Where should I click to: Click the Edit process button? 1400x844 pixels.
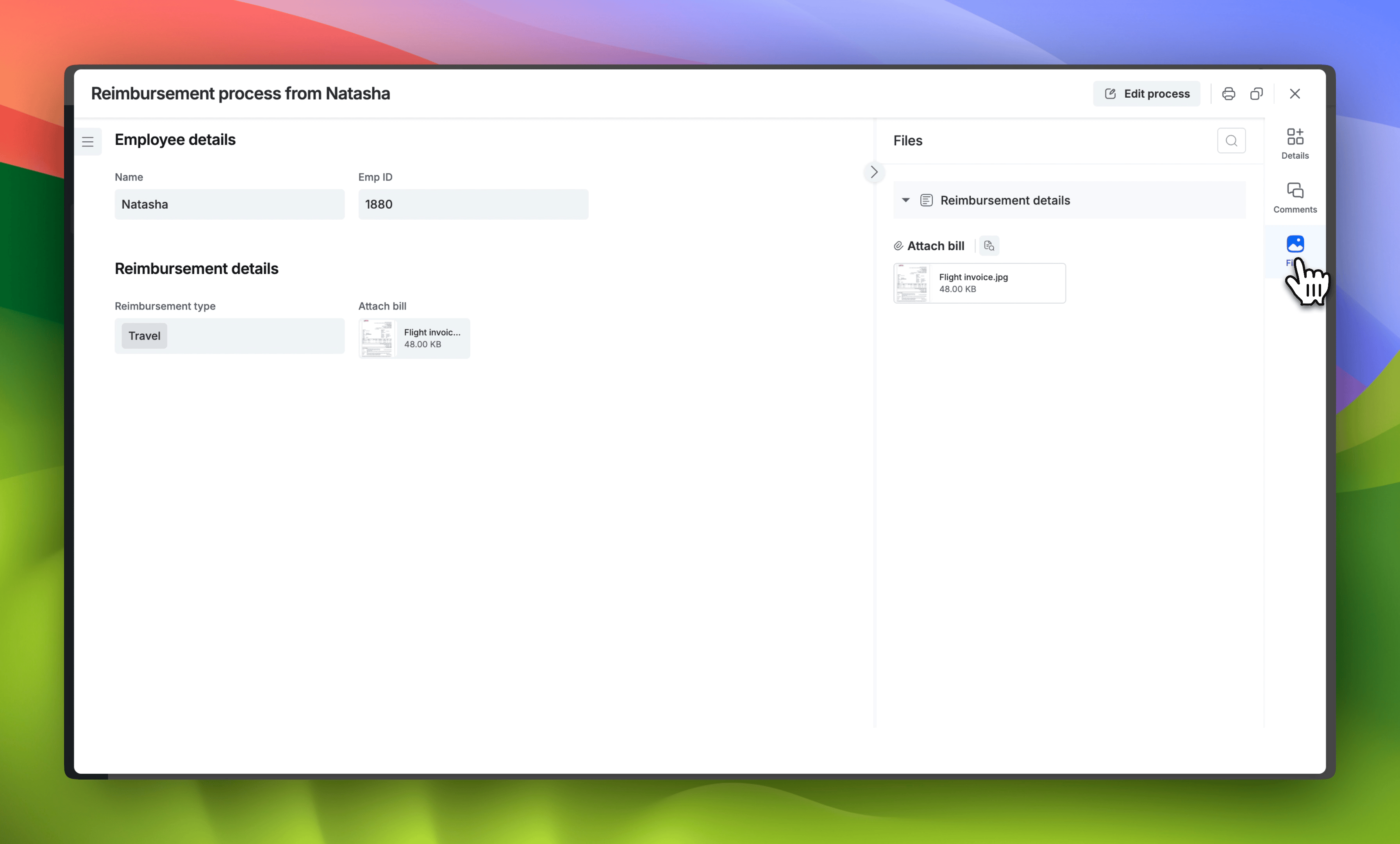(x=1146, y=93)
